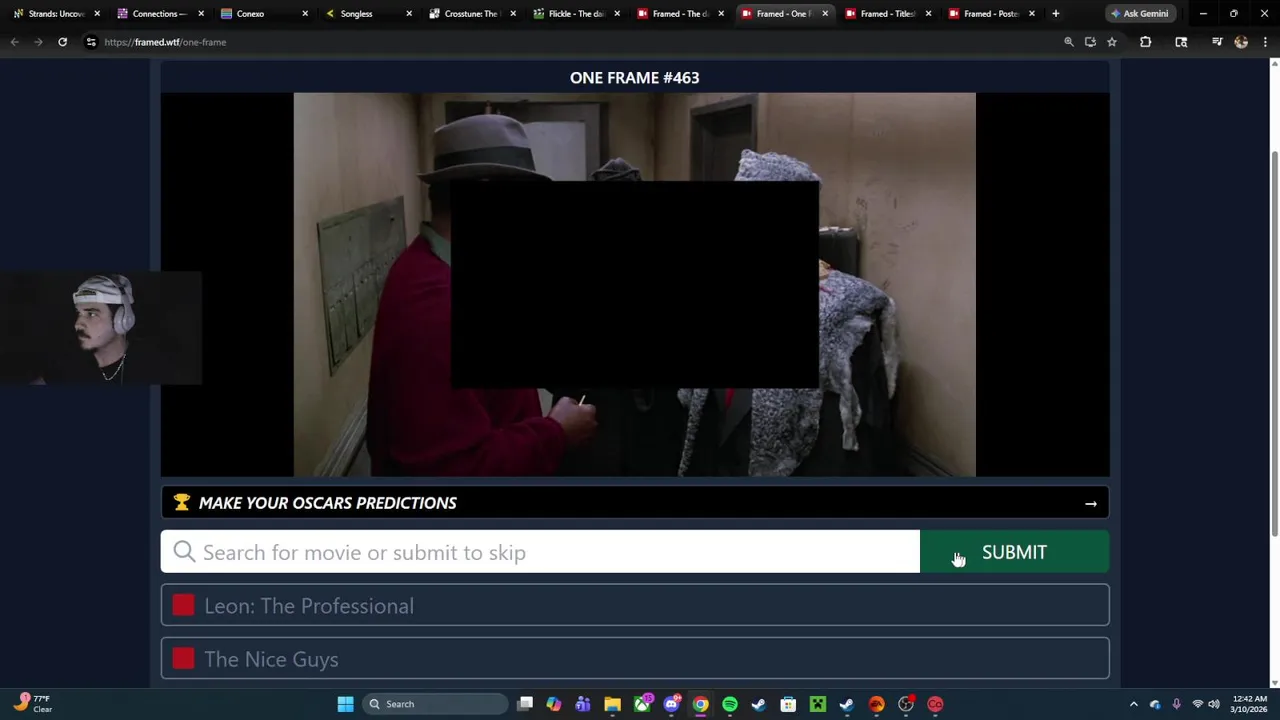
Task: Open Microsoft Store from the taskbar
Action: [x=788, y=704]
